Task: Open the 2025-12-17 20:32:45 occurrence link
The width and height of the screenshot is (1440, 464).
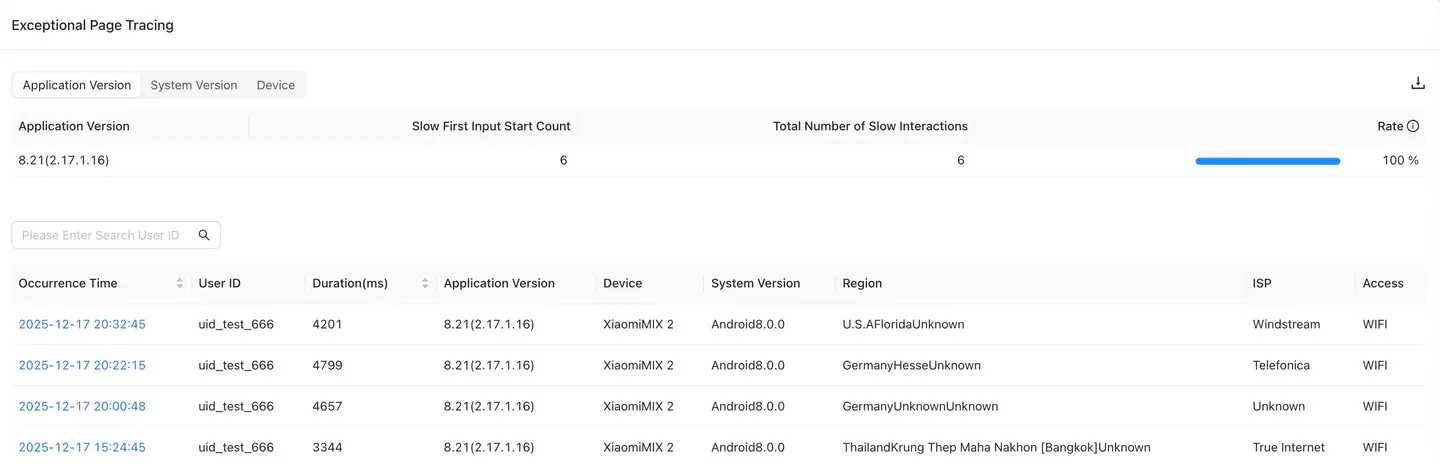Action: click(x=82, y=324)
